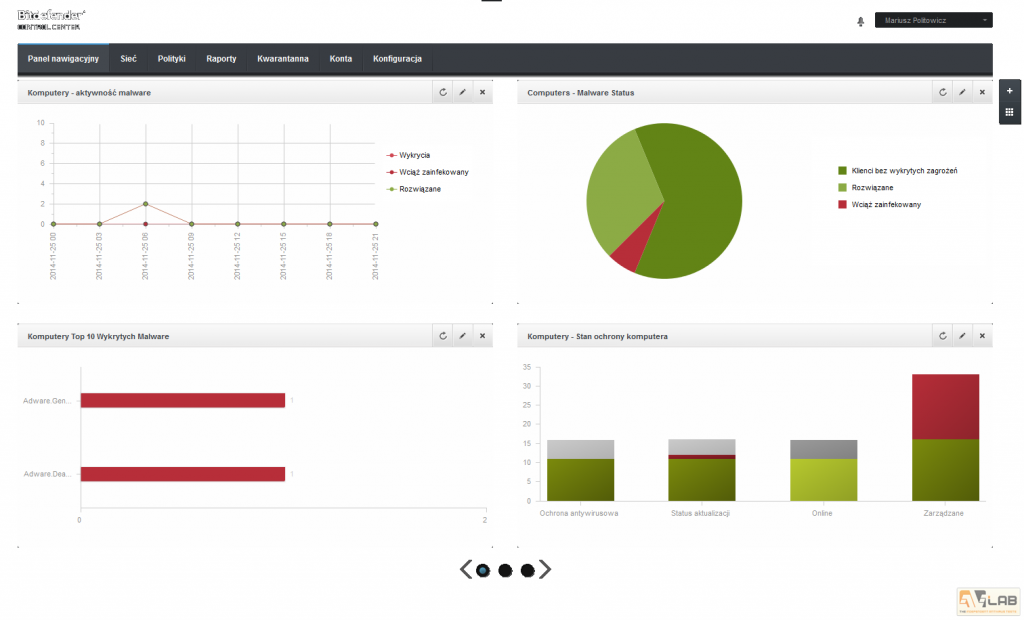Open the Mariusz Politowicz account dropdown
The width and height of the screenshot is (1024, 620).
click(x=933, y=19)
